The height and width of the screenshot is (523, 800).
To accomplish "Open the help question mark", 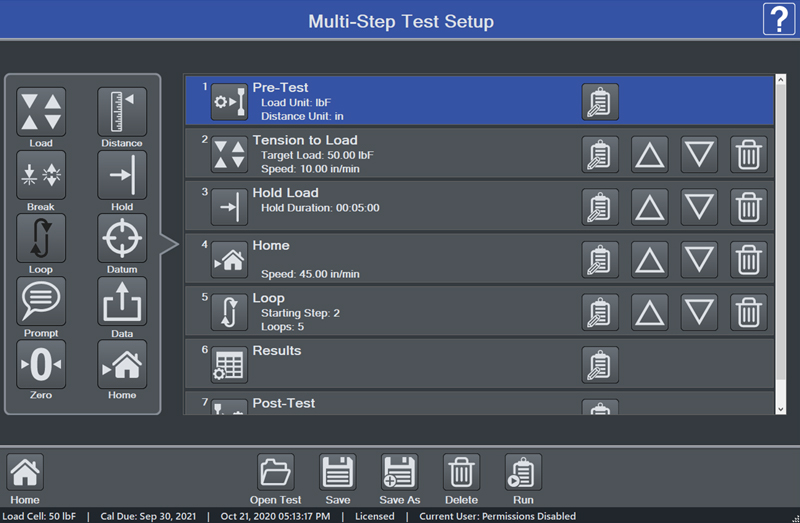I will [x=779, y=20].
